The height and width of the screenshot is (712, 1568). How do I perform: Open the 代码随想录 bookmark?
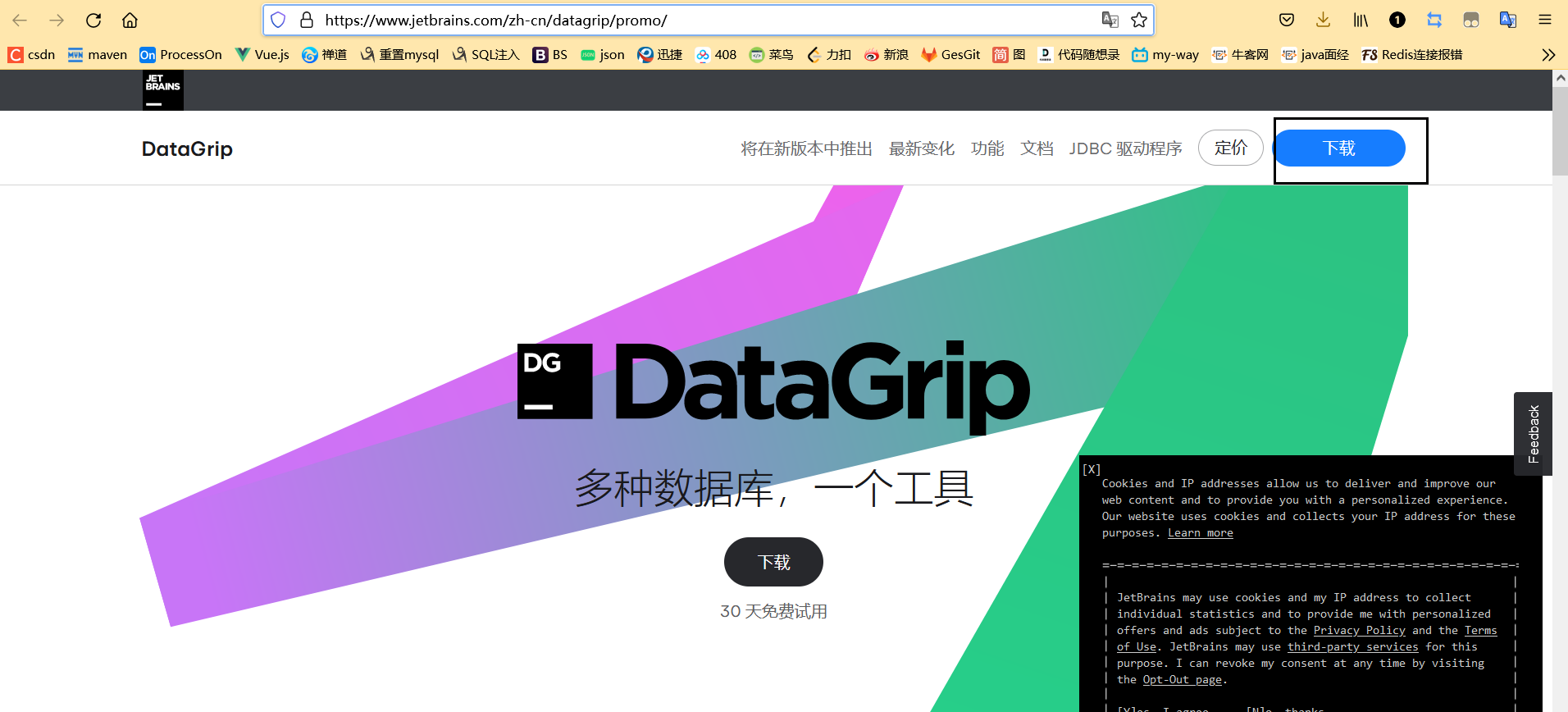point(1078,55)
